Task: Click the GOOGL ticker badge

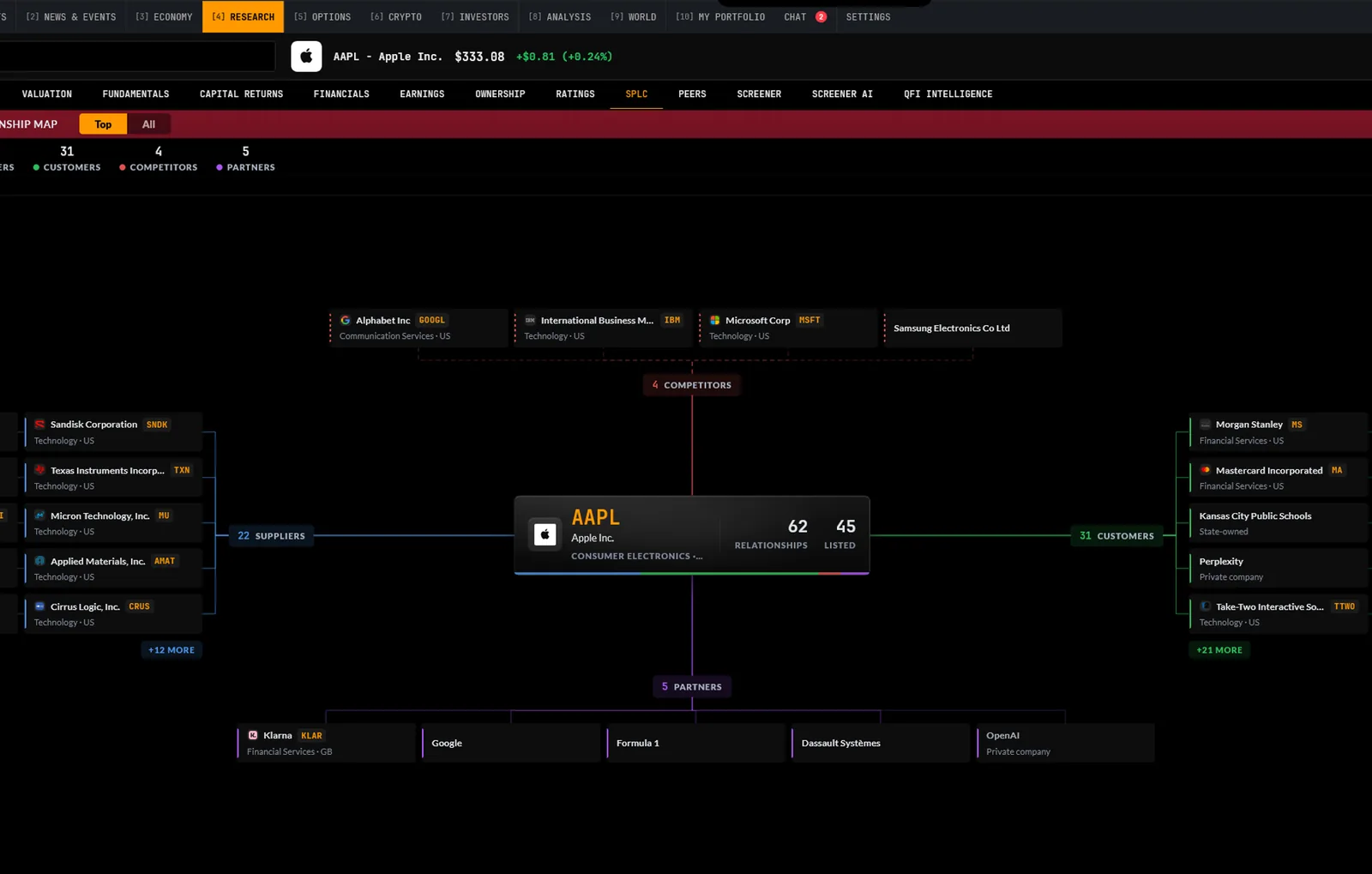Action: click(x=432, y=321)
